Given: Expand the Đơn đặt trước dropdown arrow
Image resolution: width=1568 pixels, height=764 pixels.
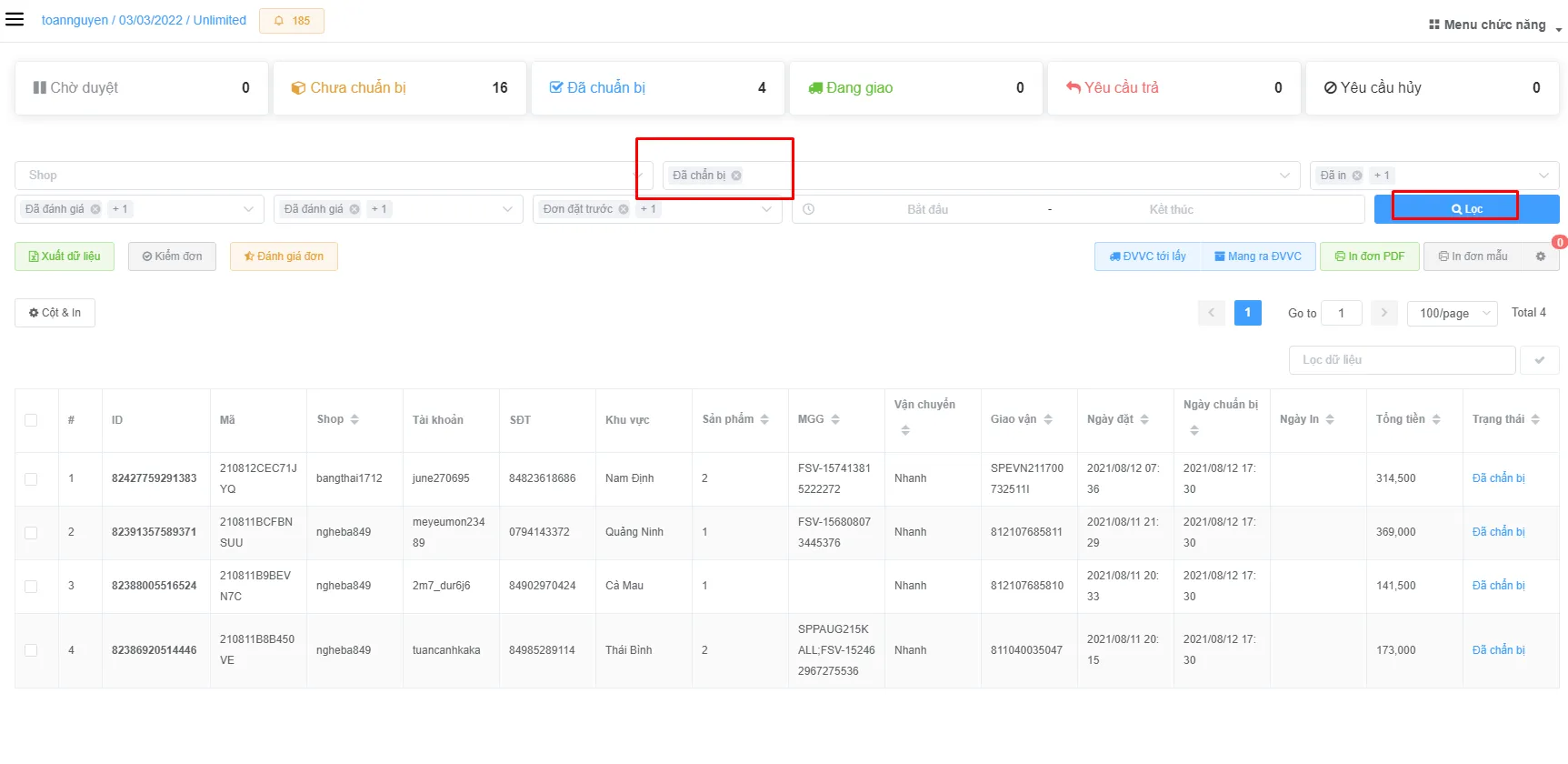Looking at the screenshot, I should (766, 209).
